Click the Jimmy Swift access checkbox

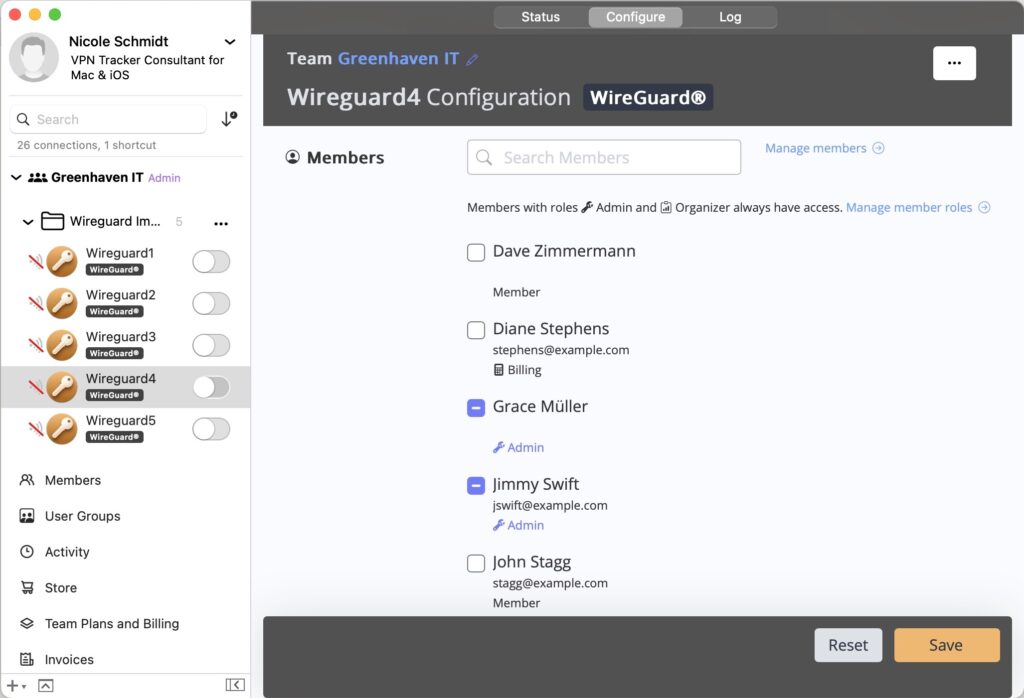click(476, 486)
